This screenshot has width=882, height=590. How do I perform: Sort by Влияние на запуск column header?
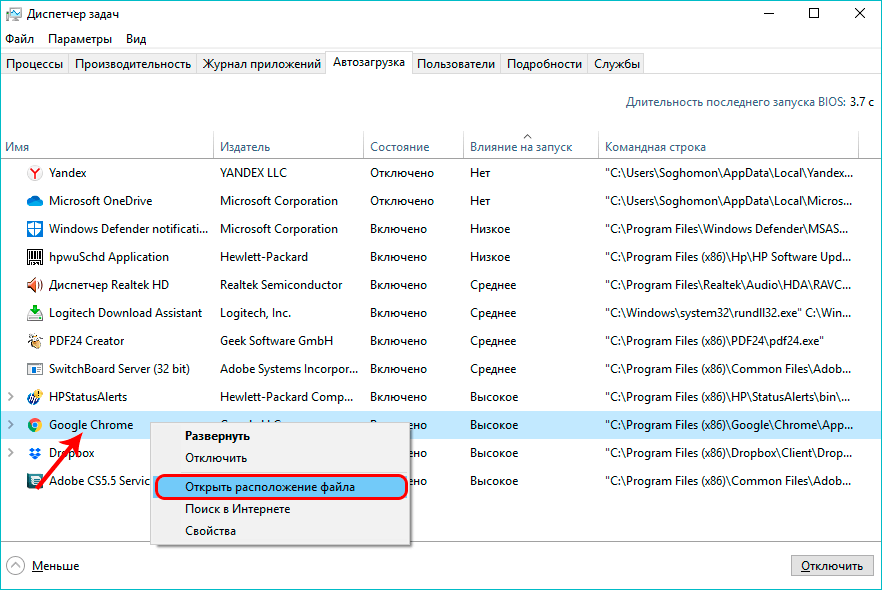[521, 147]
